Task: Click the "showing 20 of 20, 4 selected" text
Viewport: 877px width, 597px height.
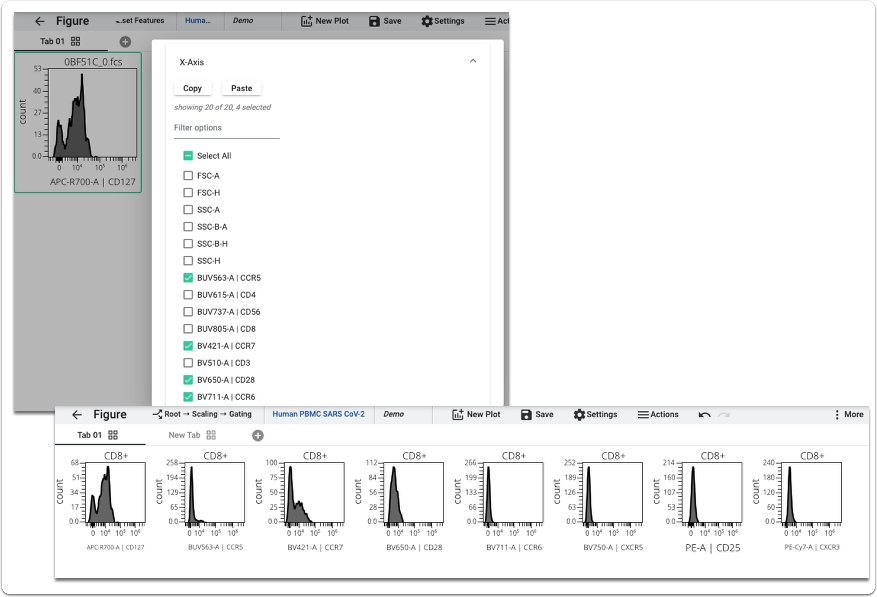Action: 223,107
